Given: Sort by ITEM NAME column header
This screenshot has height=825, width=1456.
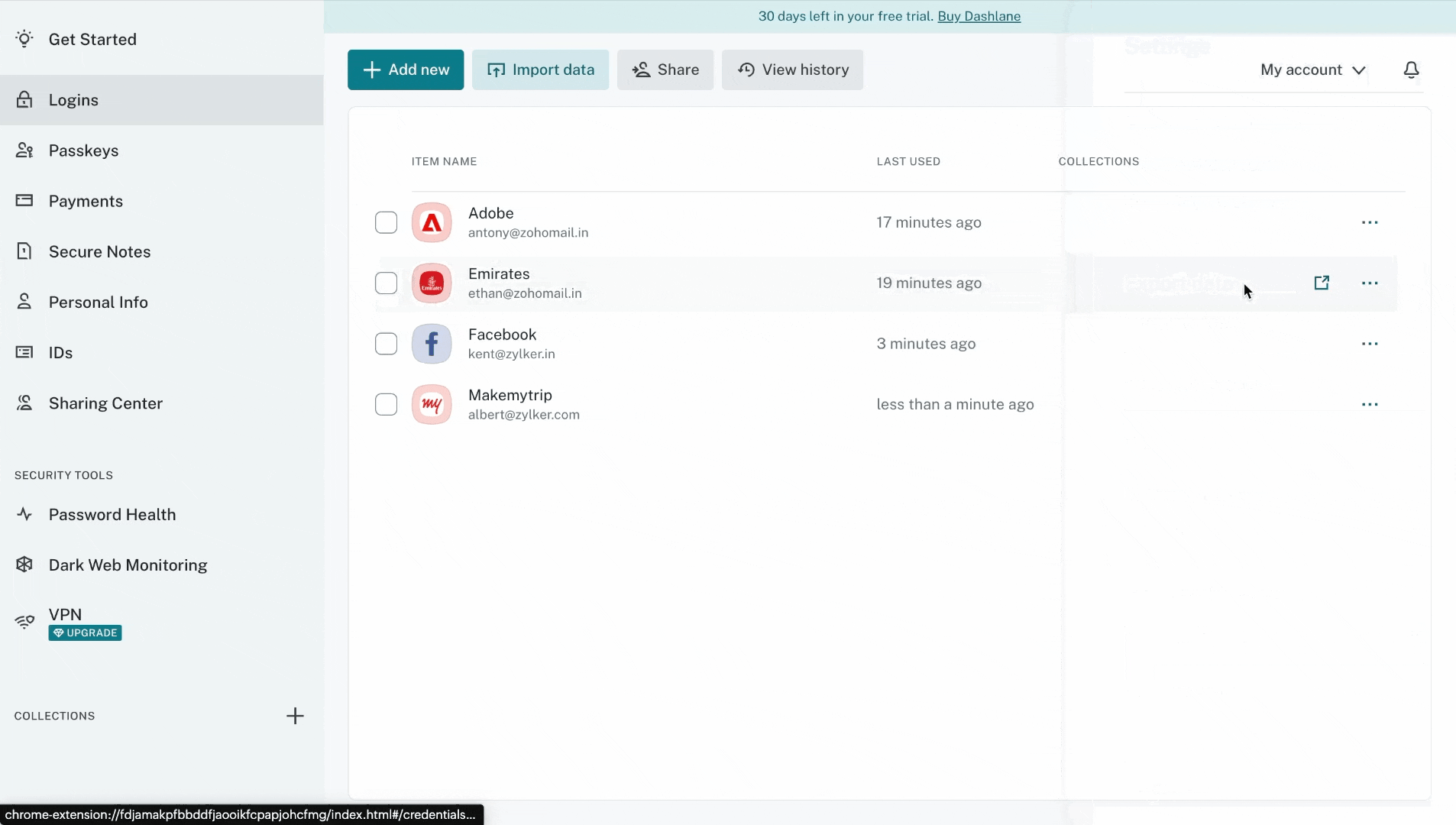Looking at the screenshot, I should [444, 161].
